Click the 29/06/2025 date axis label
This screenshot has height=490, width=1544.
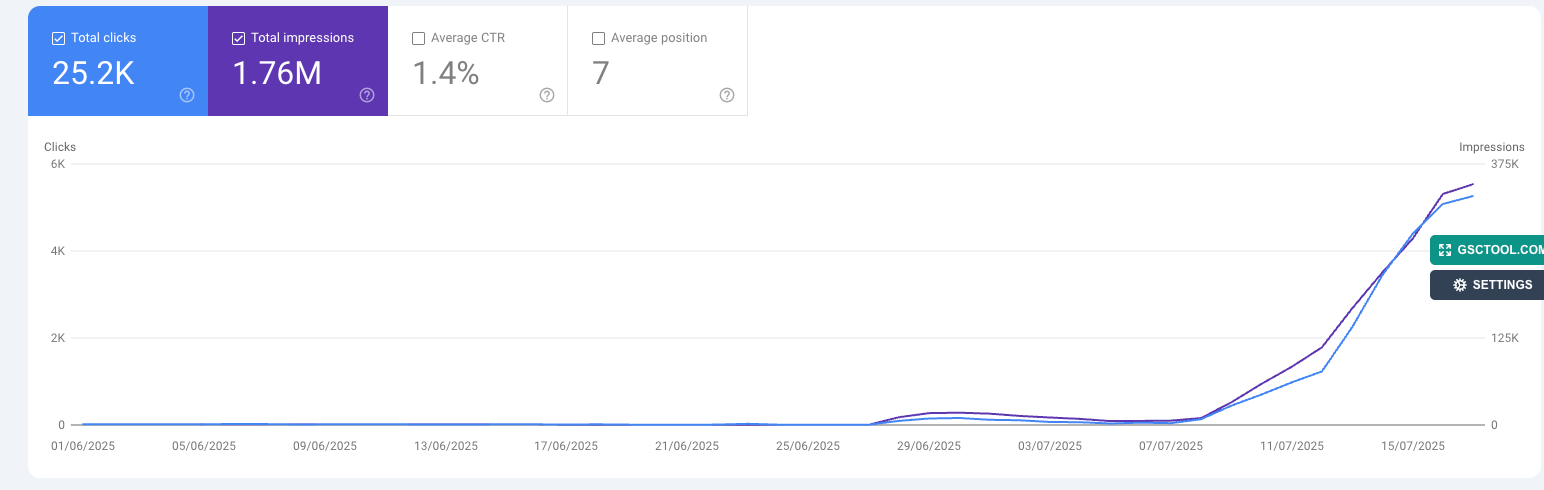click(929, 446)
